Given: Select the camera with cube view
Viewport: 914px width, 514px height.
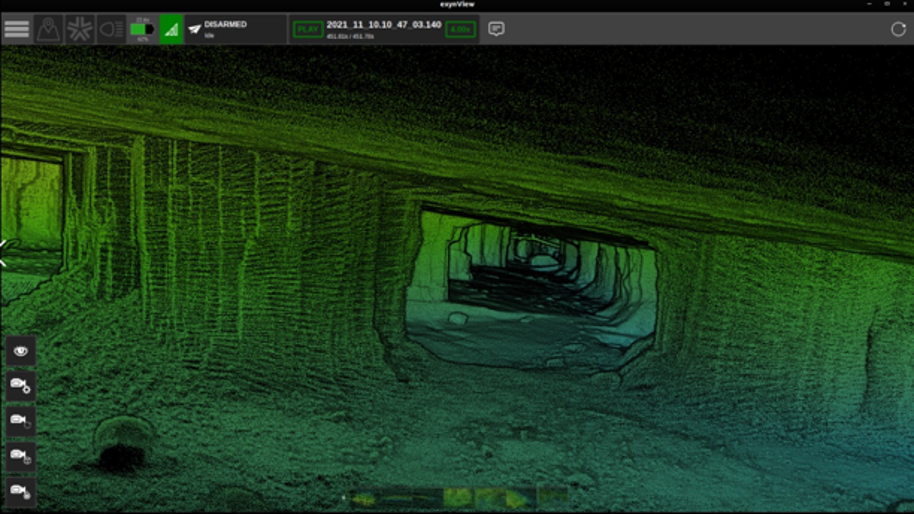Looking at the screenshot, I should coord(21,456).
